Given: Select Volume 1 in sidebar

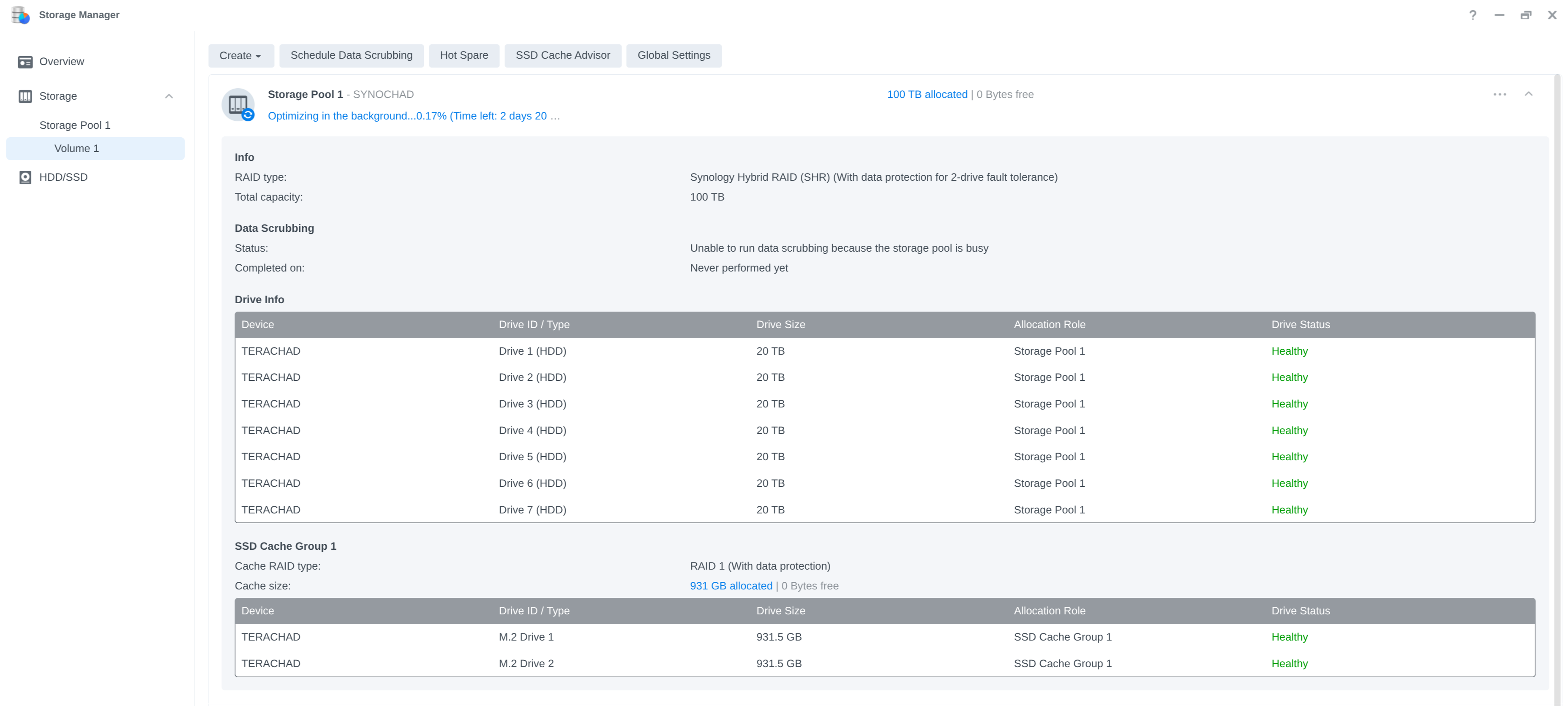Looking at the screenshot, I should pos(95,148).
